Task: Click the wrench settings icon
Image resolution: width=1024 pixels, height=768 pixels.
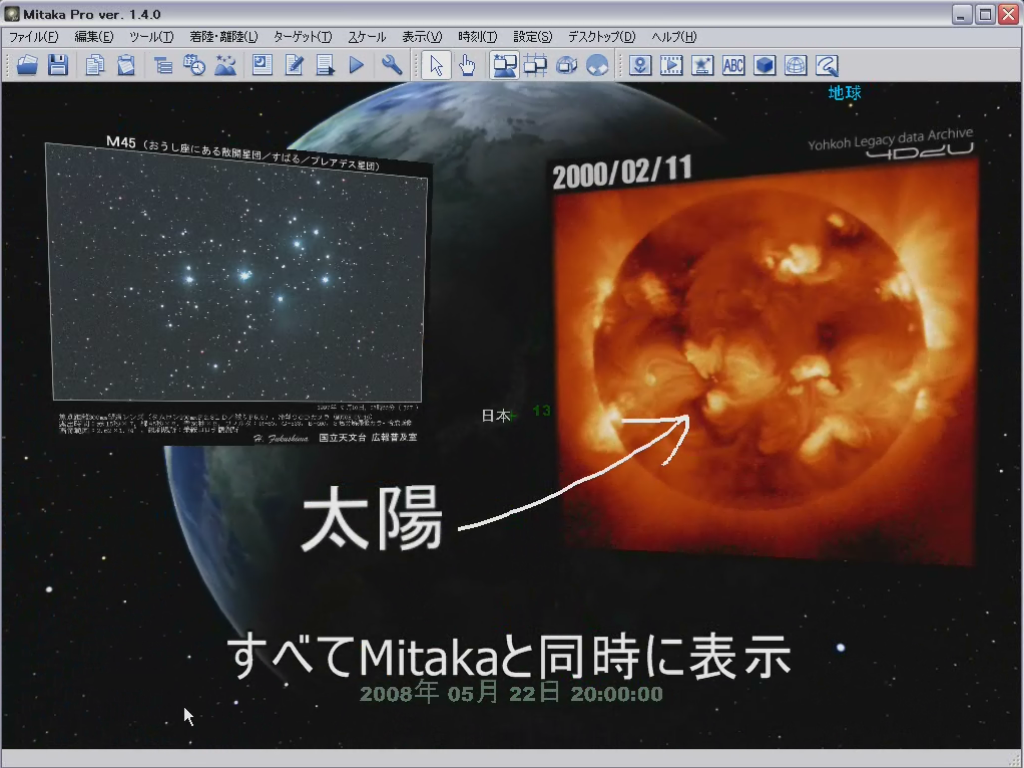Action: pos(392,65)
